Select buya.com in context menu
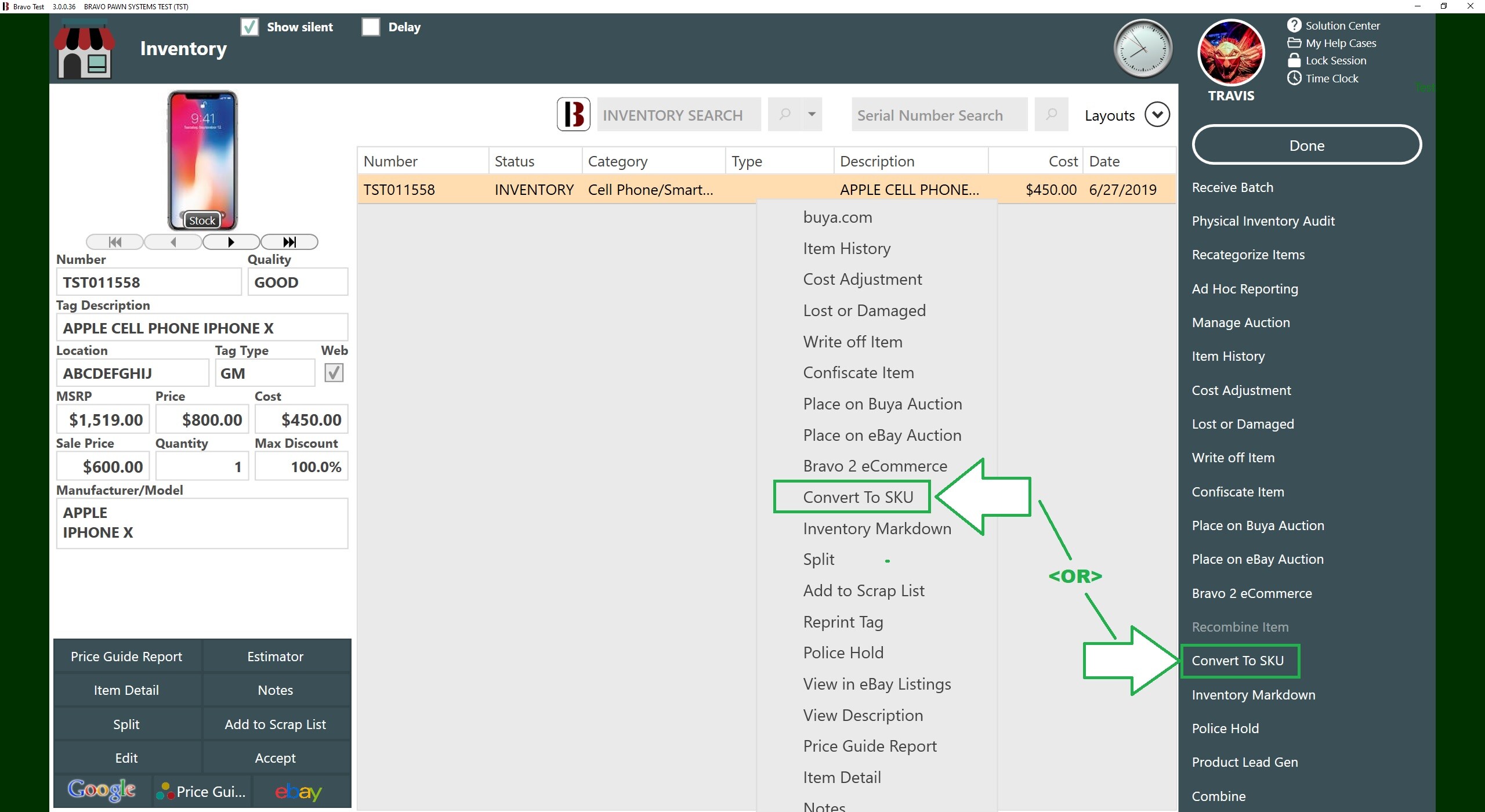The image size is (1485, 812). [x=838, y=217]
